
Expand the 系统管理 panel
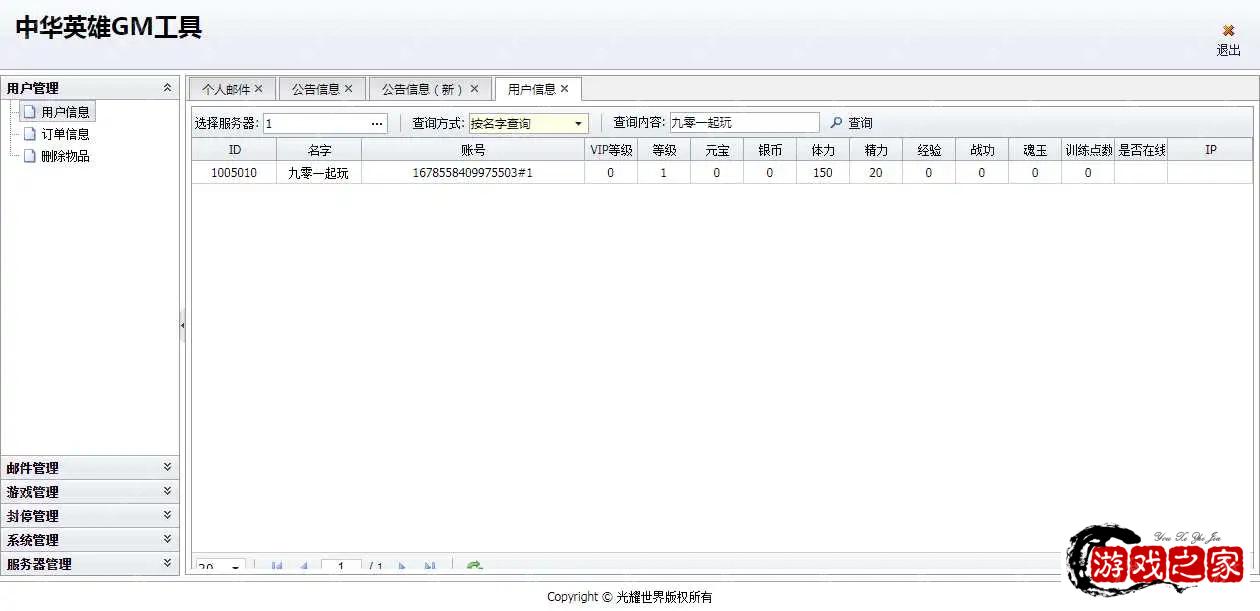coord(167,539)
